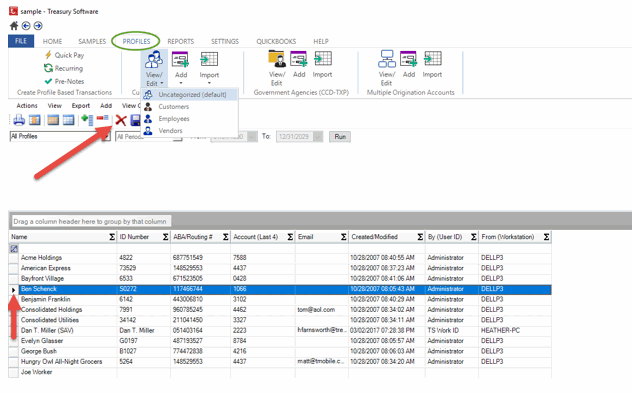Open the View menu beside Actions

pos(55,106)
